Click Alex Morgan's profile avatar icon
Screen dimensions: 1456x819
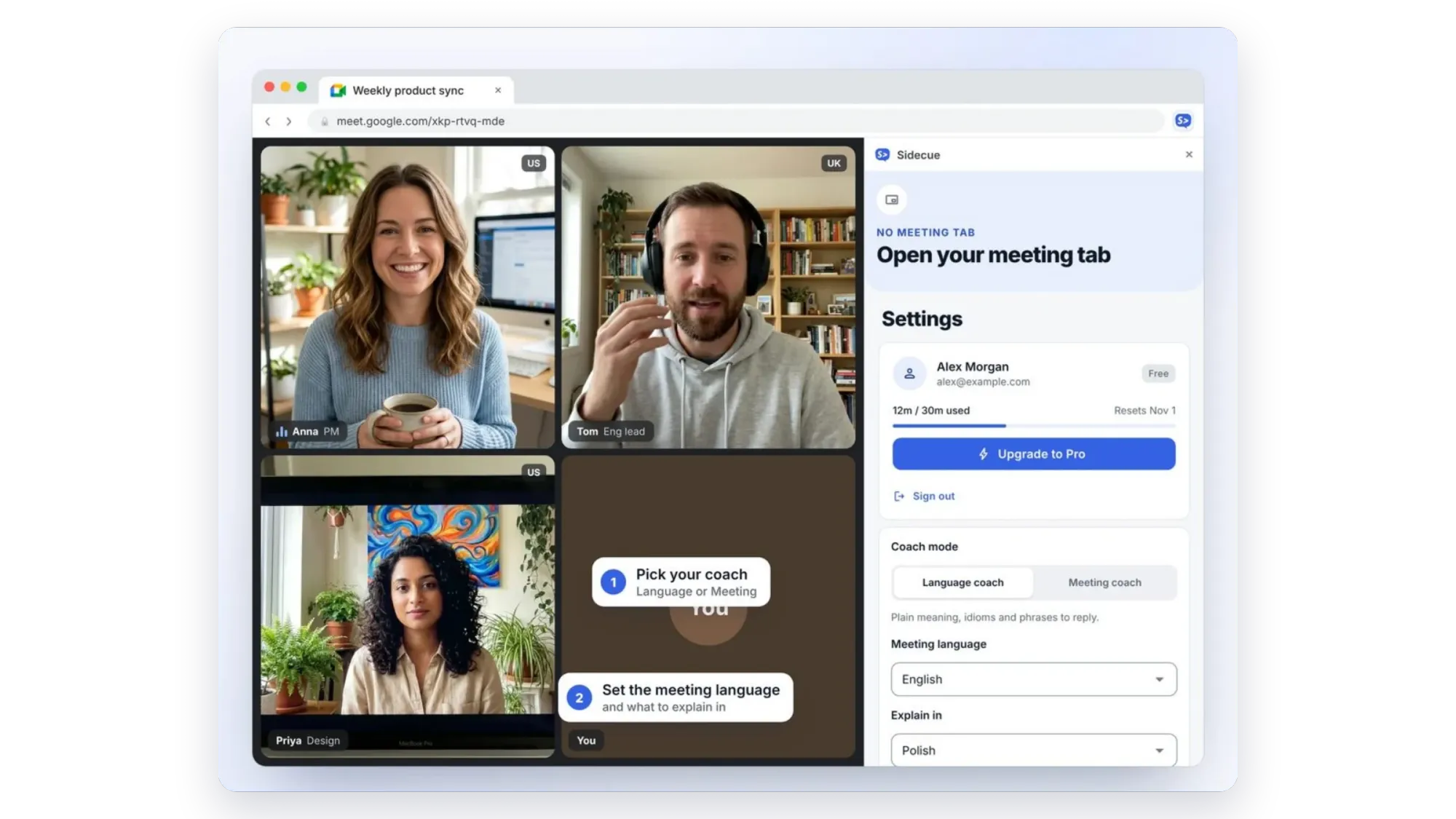tap(909, 373)
